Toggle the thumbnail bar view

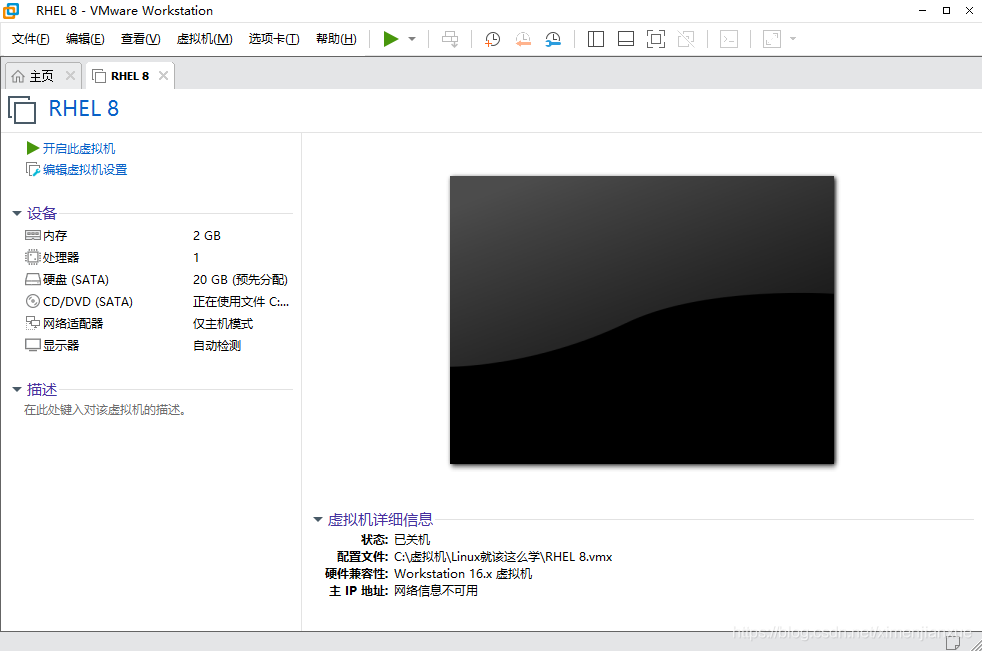pyautogui.click(x=625, y=39)
